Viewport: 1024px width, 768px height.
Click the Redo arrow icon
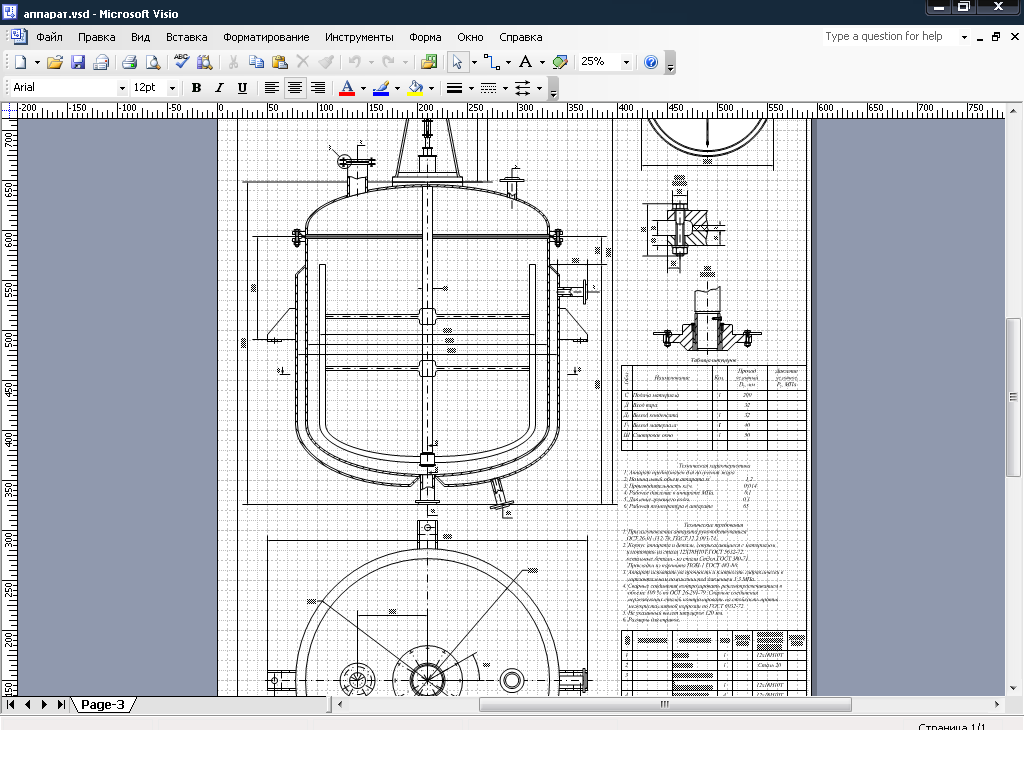coord(389,62)
